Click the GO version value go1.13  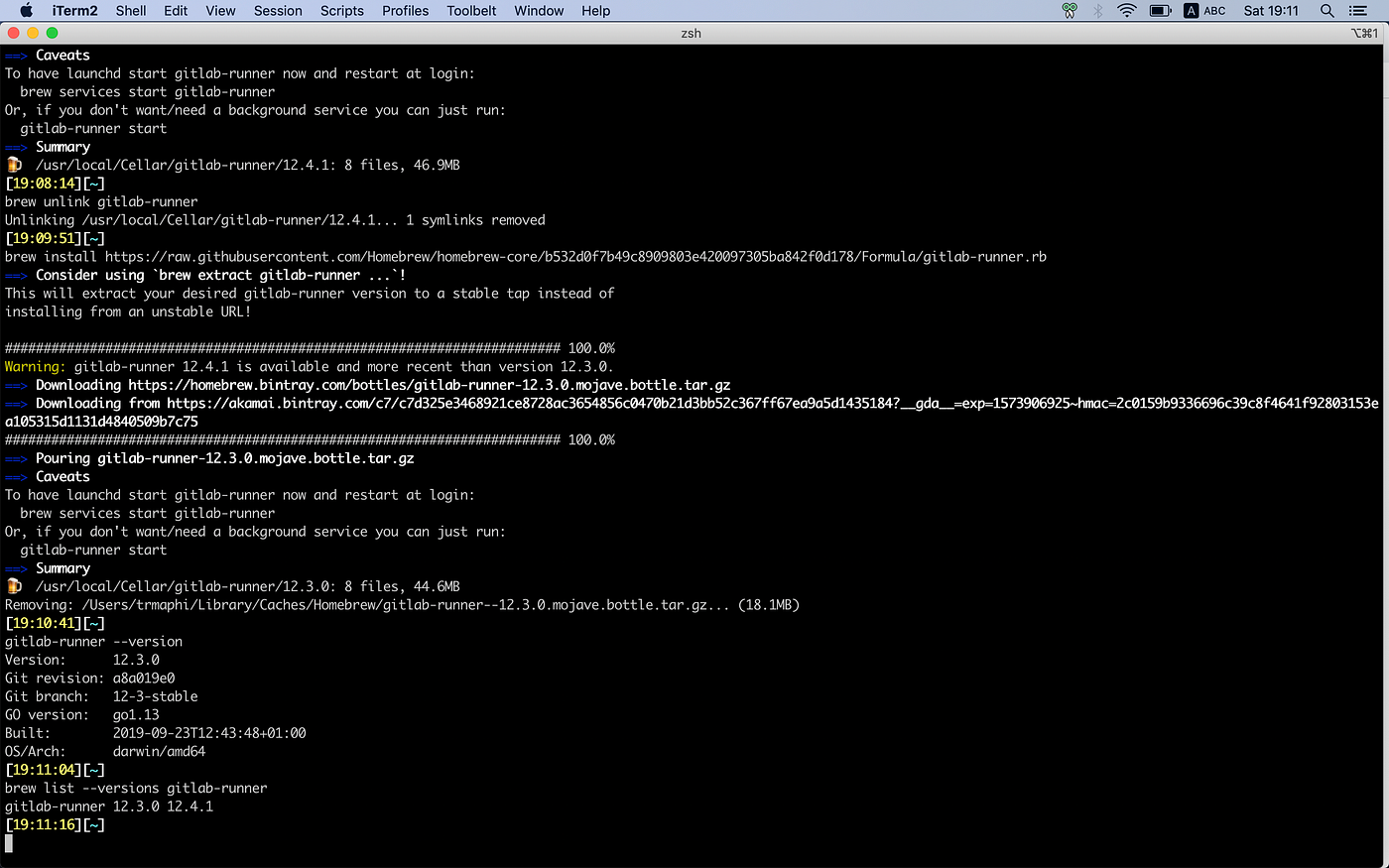coord(136,715)
